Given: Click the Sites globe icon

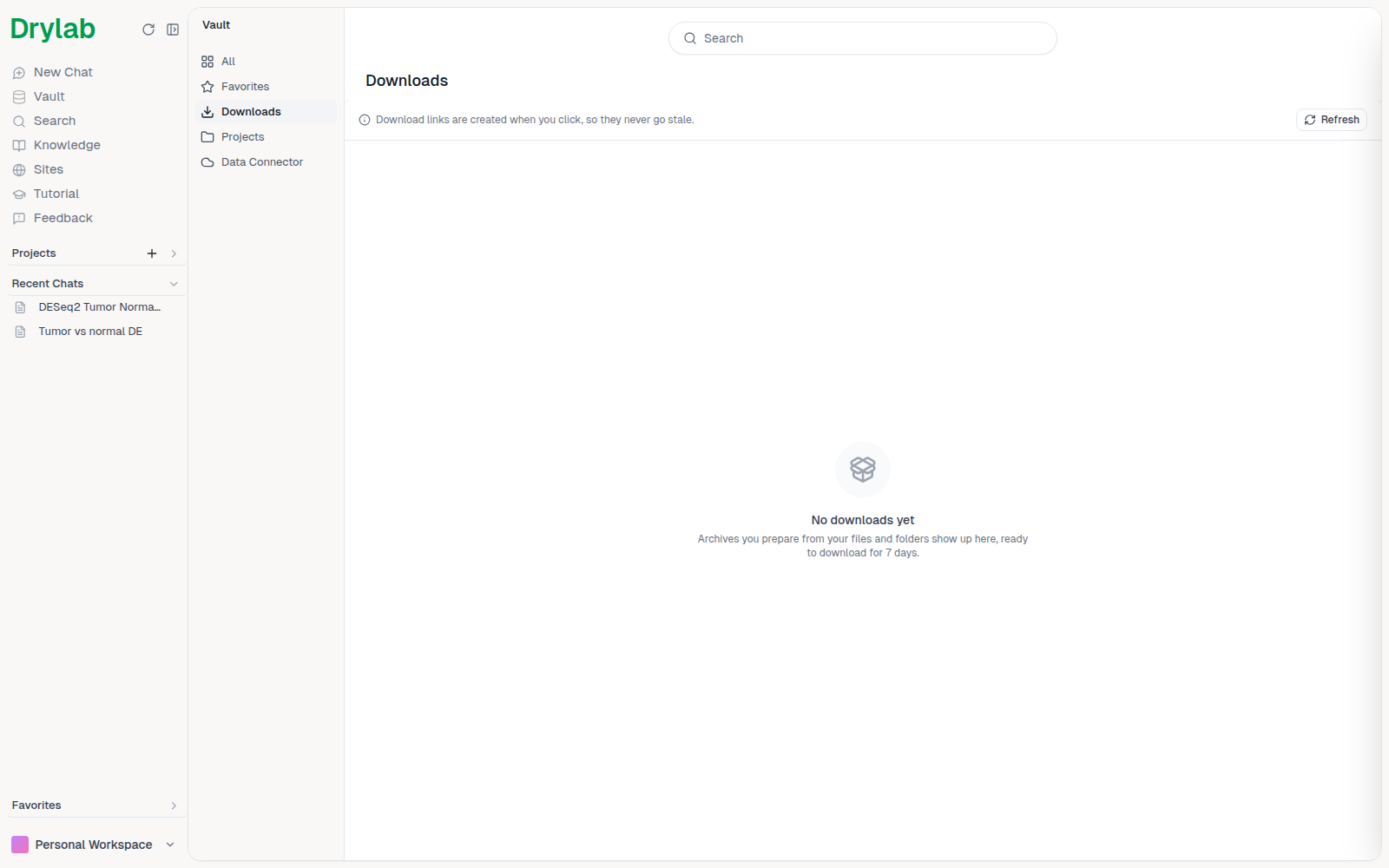Looking at the screenshot, I should point(19,170).
